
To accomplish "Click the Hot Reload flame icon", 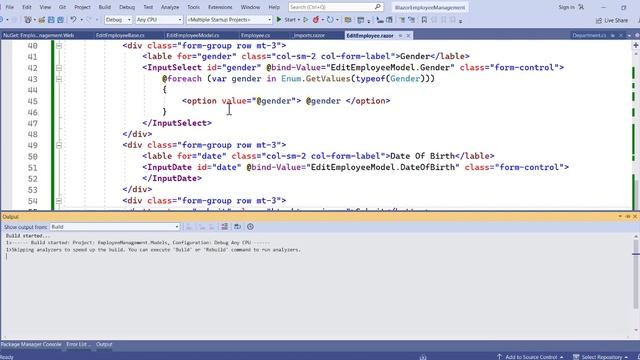I will 316,20.
